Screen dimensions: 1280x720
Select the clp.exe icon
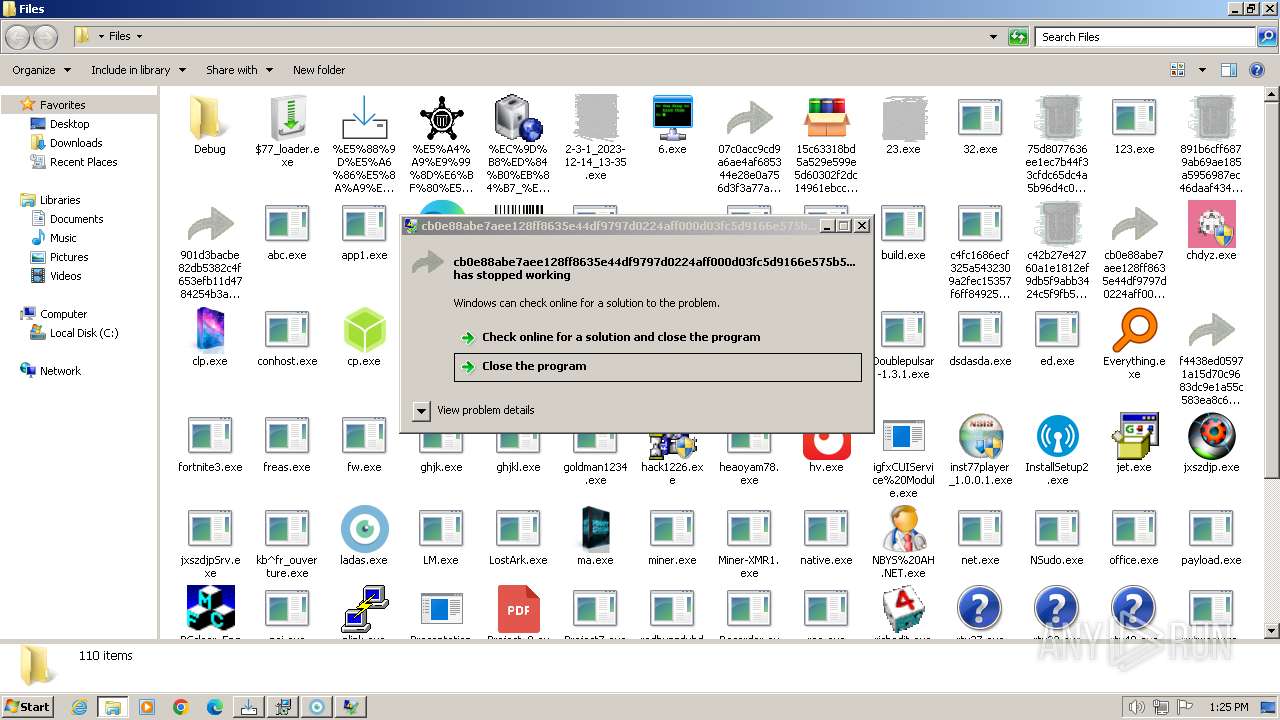tap(210, 330)
